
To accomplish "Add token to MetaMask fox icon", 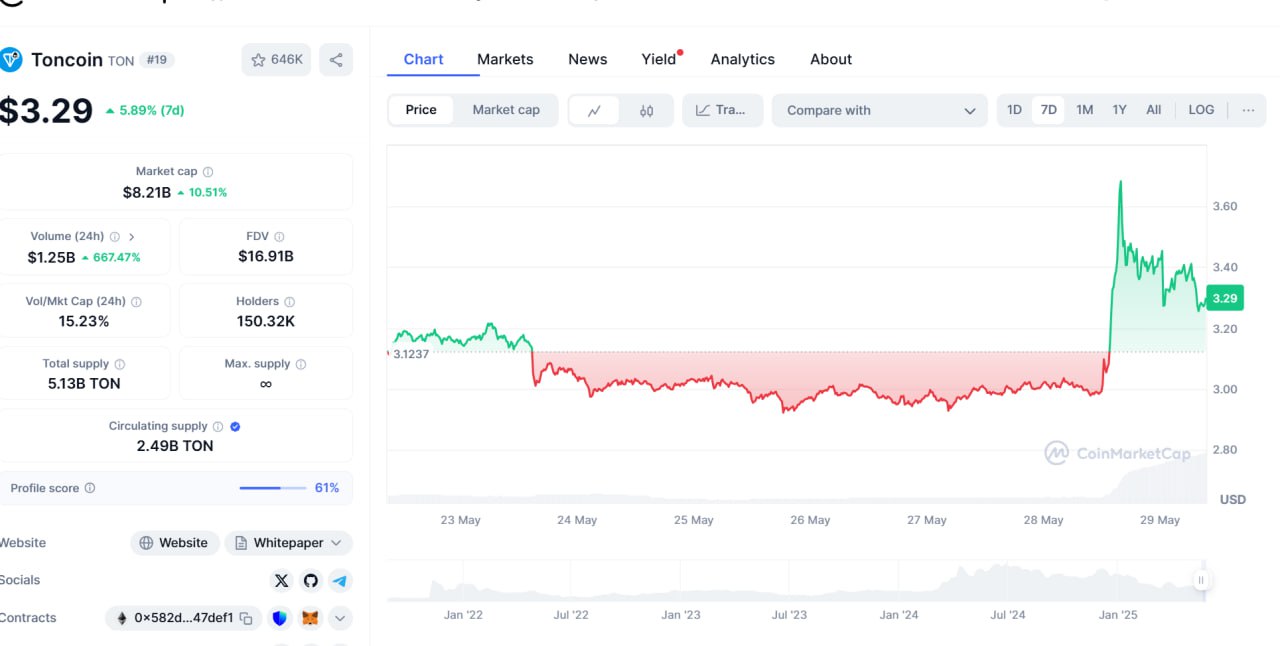I will (311, 619).
